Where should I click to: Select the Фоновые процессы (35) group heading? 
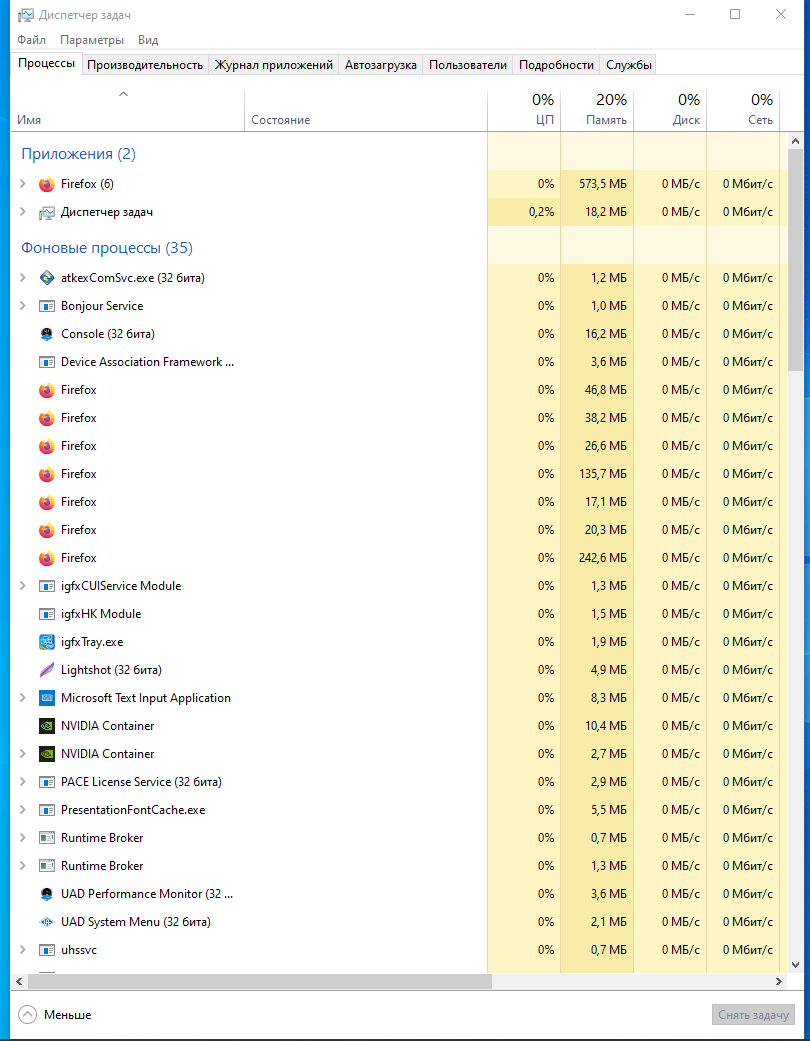point(107,248)
